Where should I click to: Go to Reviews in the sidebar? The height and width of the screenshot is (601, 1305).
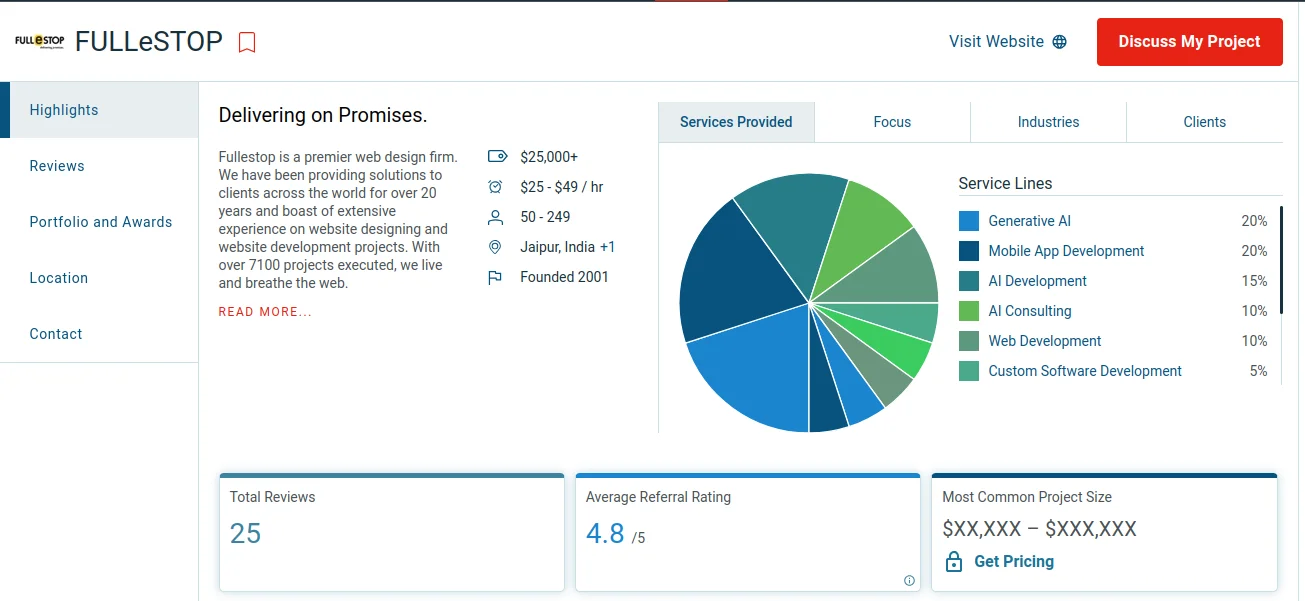tap(99, 166)
